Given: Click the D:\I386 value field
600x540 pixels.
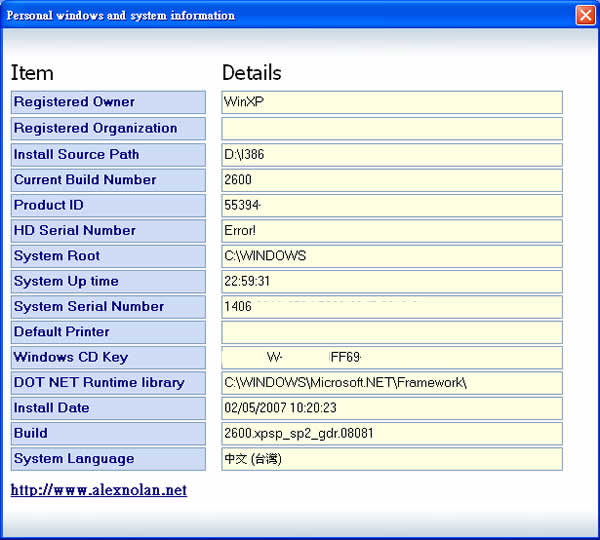Looking at the screenshot, I should (392, 155).
